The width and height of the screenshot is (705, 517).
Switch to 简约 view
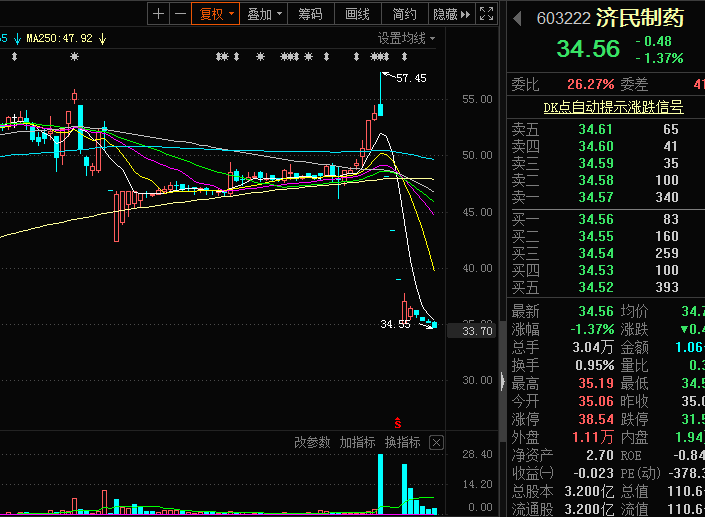[405, 14]
